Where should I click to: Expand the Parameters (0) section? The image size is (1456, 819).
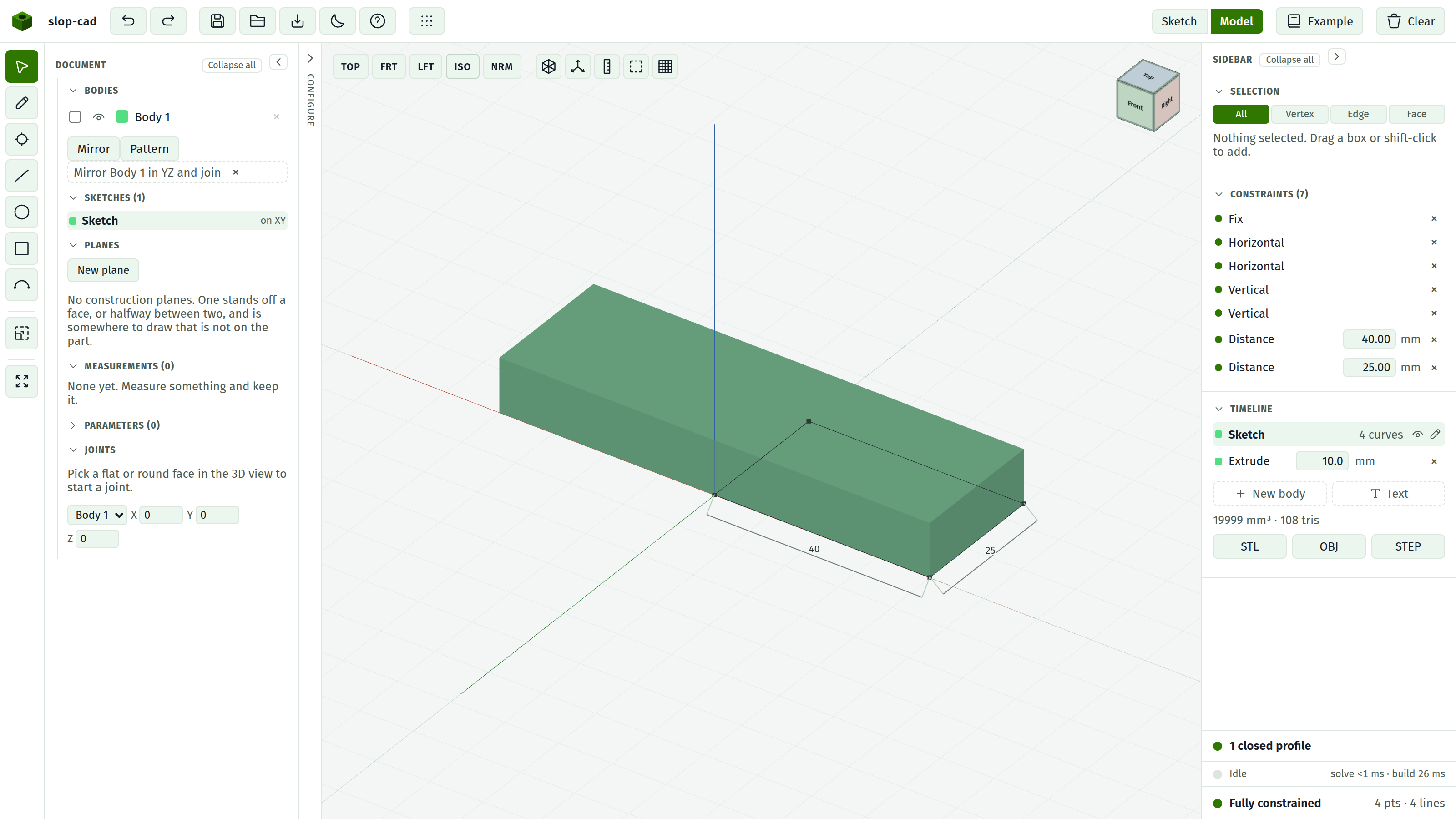(73, 425)
